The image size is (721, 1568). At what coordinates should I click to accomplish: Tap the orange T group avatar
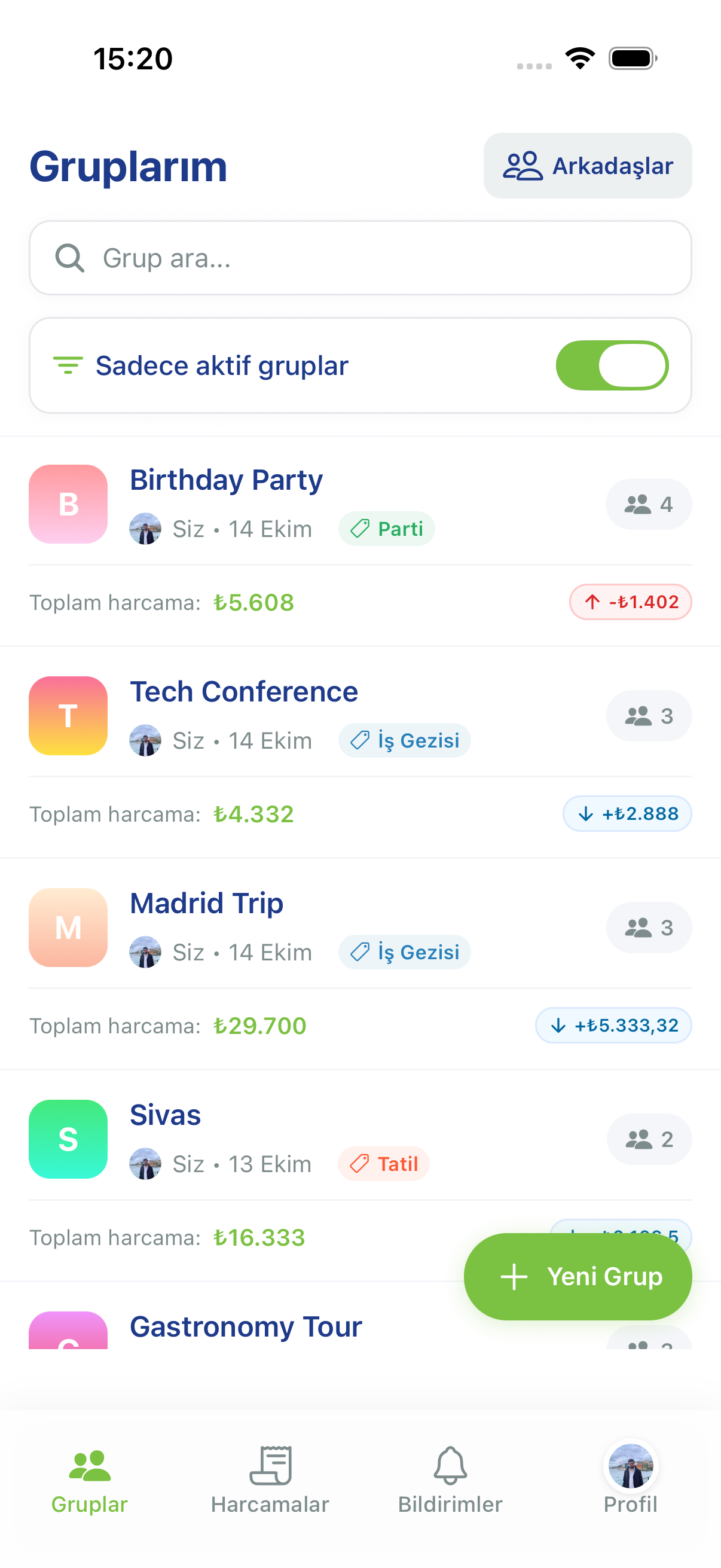tap(68, 716)
